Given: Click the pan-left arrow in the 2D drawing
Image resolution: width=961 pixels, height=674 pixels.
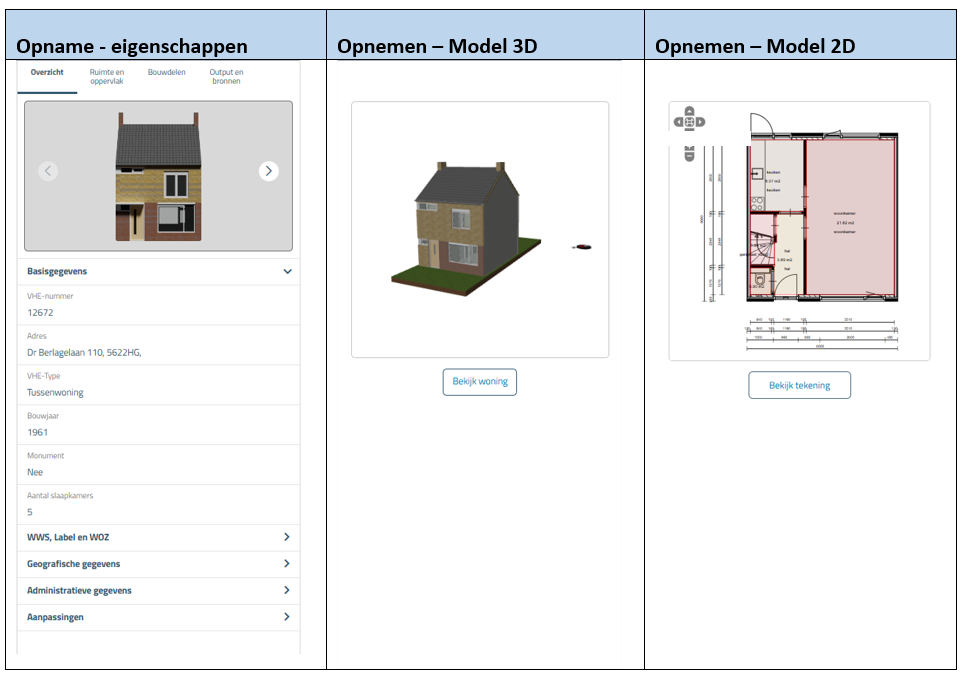Looking at the screenshot, I should [x=679, y=121].
